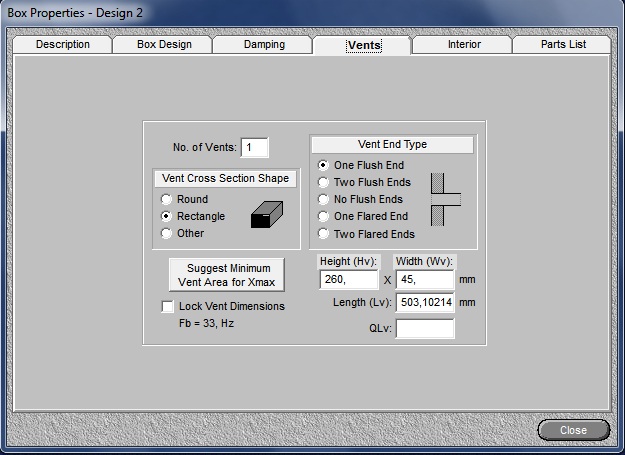Select the Rectangle vent shape option
Screen dimensions: 625x455
tap(167, 216)
